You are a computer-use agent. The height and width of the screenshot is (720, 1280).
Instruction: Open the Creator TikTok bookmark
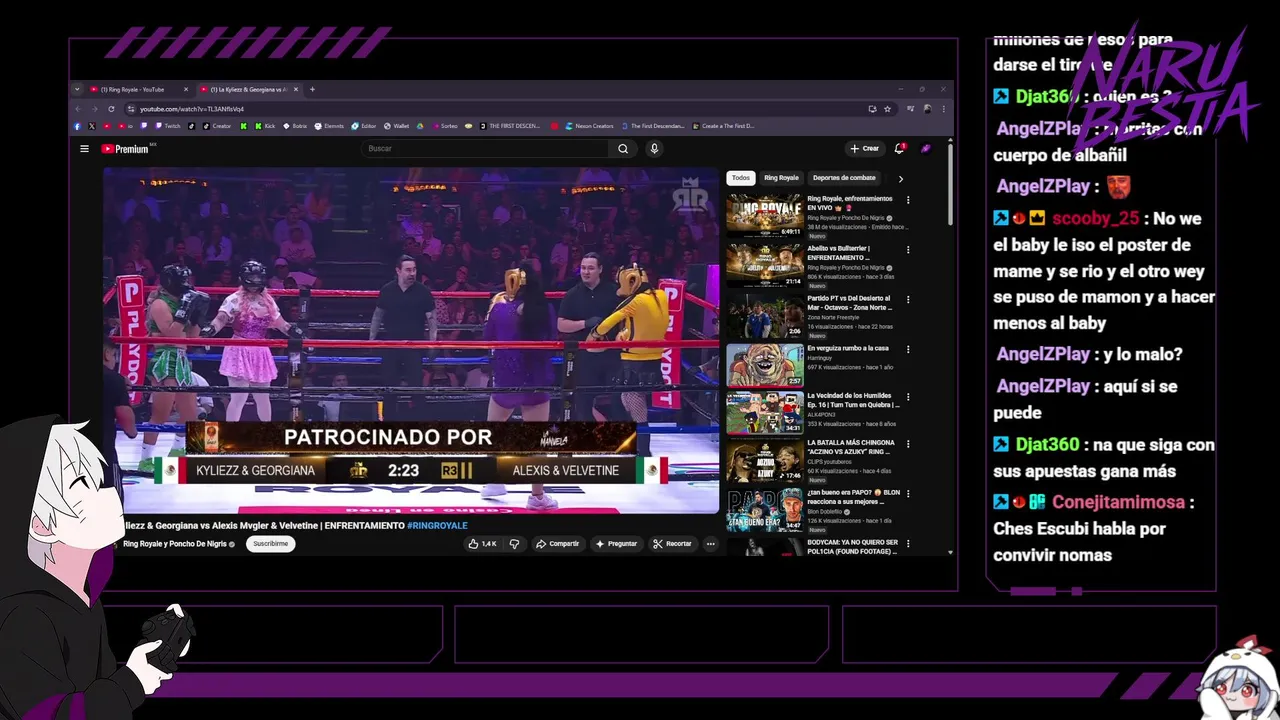pos(215,126)
